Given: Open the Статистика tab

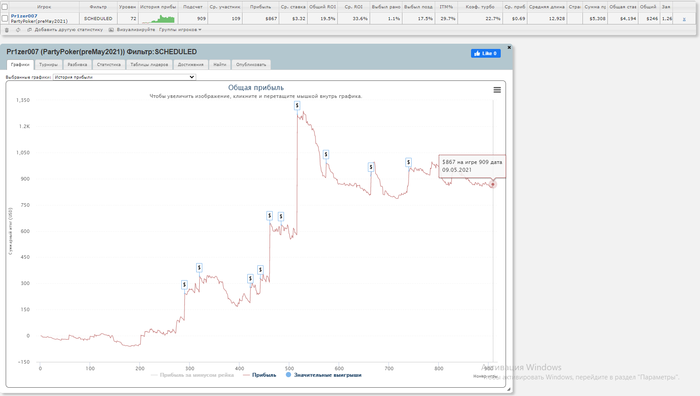Looking at the screenshot, I should tap(109, 65).
